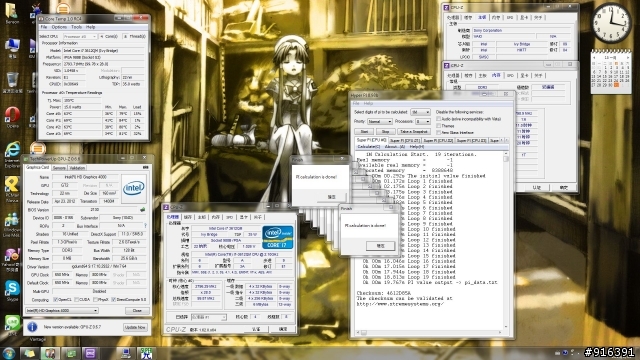Click the Close button in GPU-Z
This screenshot has width=640, height=360.
[x=137, y=311]
